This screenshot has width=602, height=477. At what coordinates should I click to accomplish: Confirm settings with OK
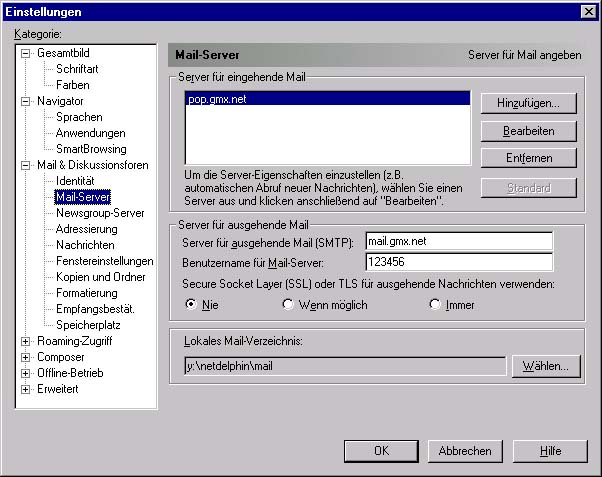pyautogui.click(x=381, y=451)
